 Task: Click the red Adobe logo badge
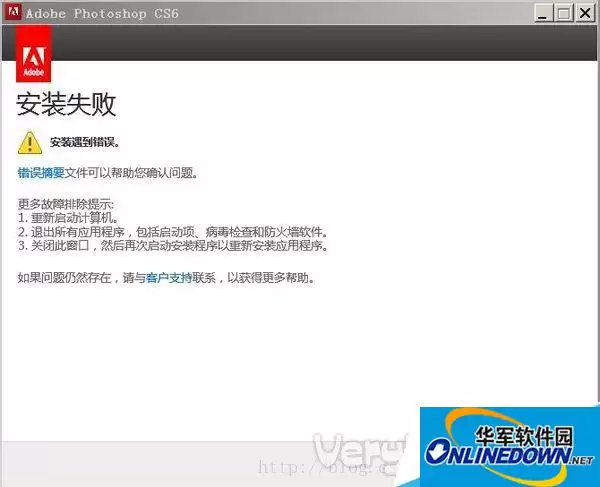[33, 54]
